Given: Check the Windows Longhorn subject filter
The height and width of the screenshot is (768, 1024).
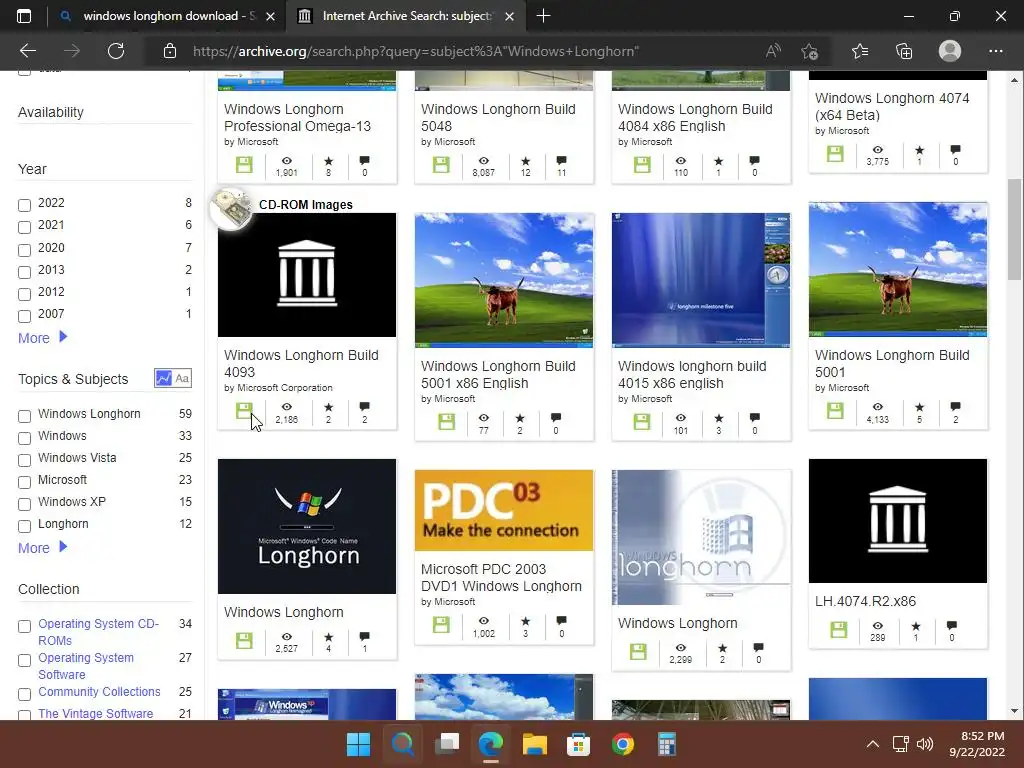Looking at the screenshot, I should tap(24, 416).
